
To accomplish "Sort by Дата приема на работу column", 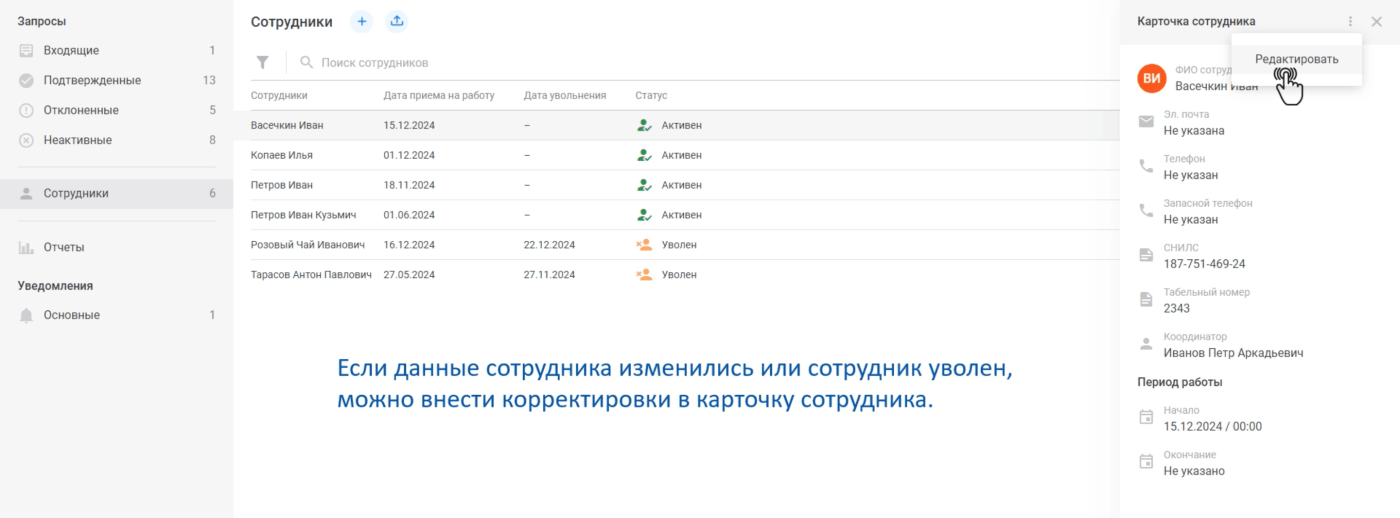I will pyautogui.click(x=439, y=96).
